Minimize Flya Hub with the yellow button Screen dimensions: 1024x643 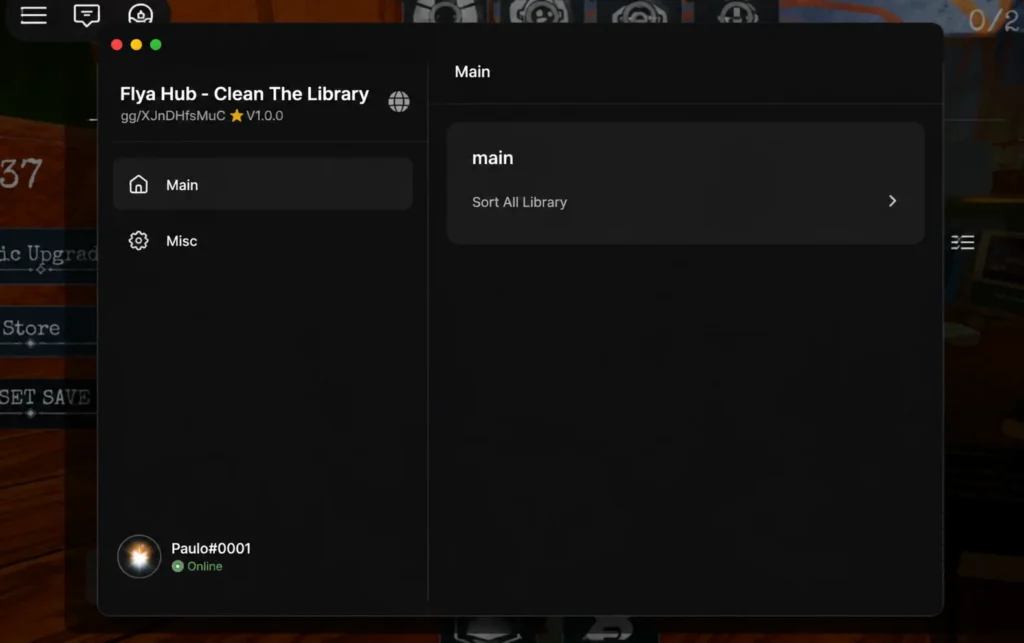coord(136,44)
